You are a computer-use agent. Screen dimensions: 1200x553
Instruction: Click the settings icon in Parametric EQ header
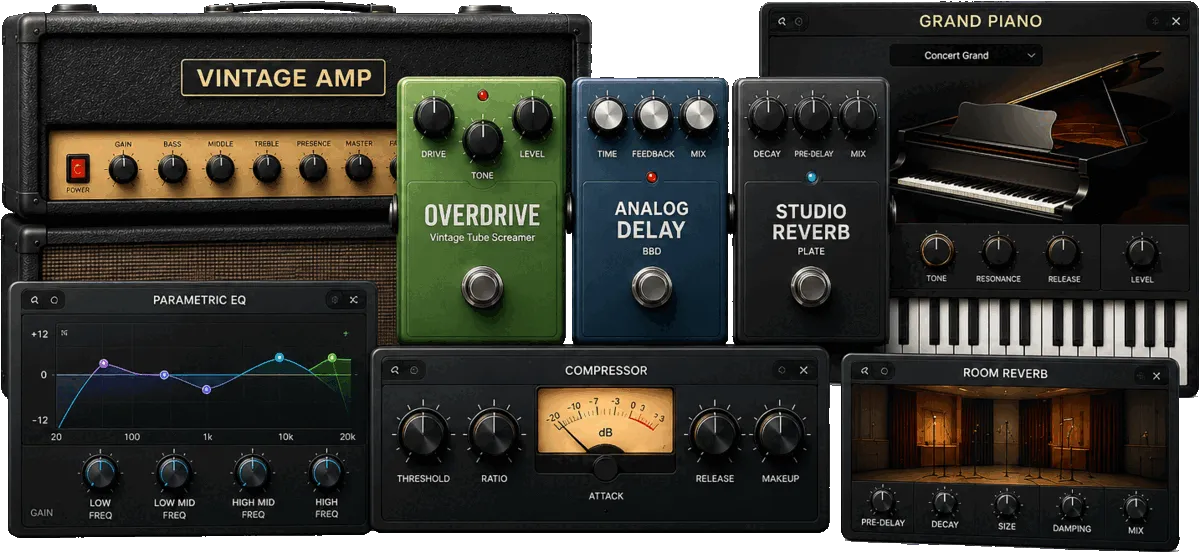(334, 300)
